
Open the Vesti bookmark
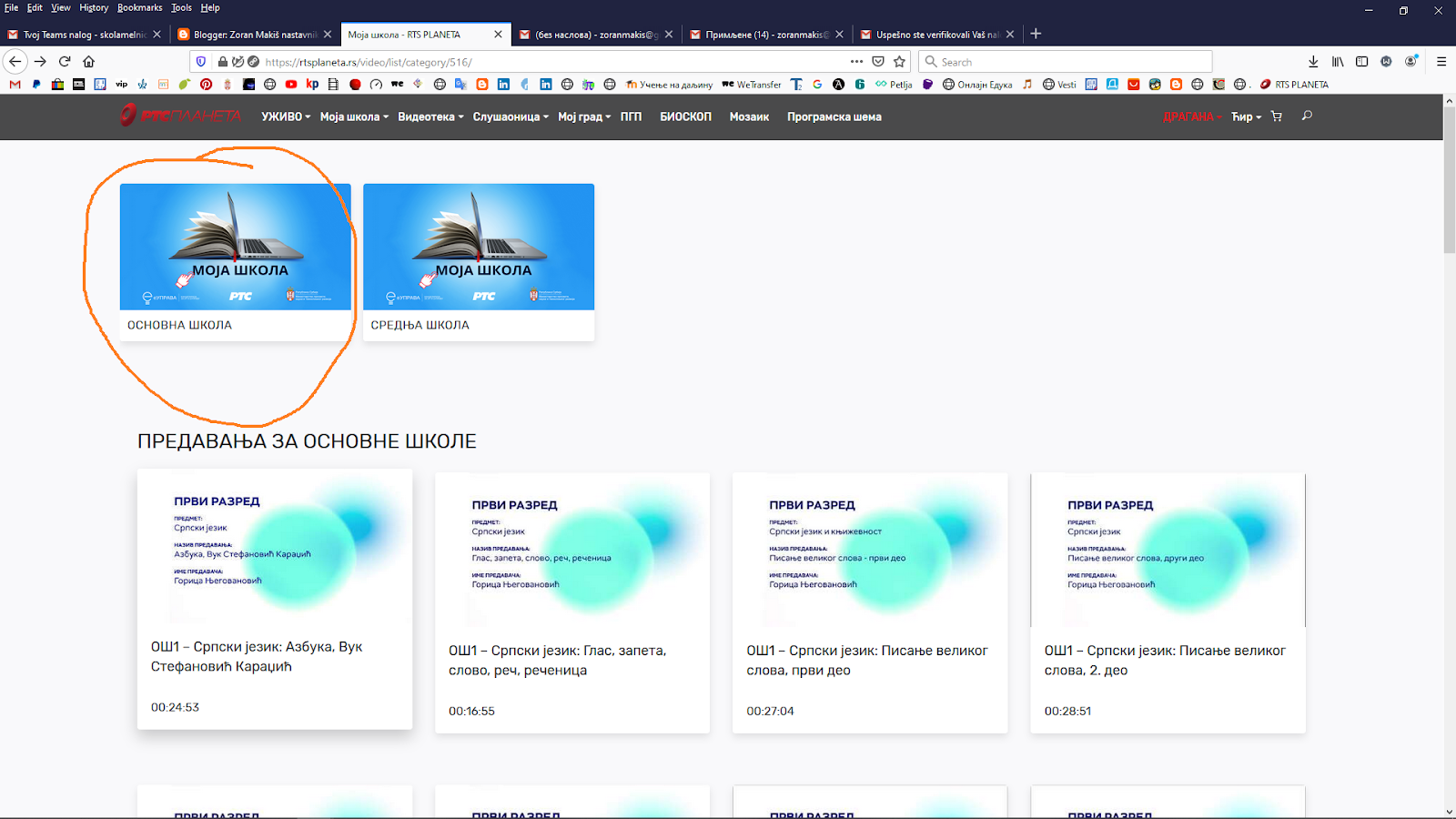coord(1059,85)
